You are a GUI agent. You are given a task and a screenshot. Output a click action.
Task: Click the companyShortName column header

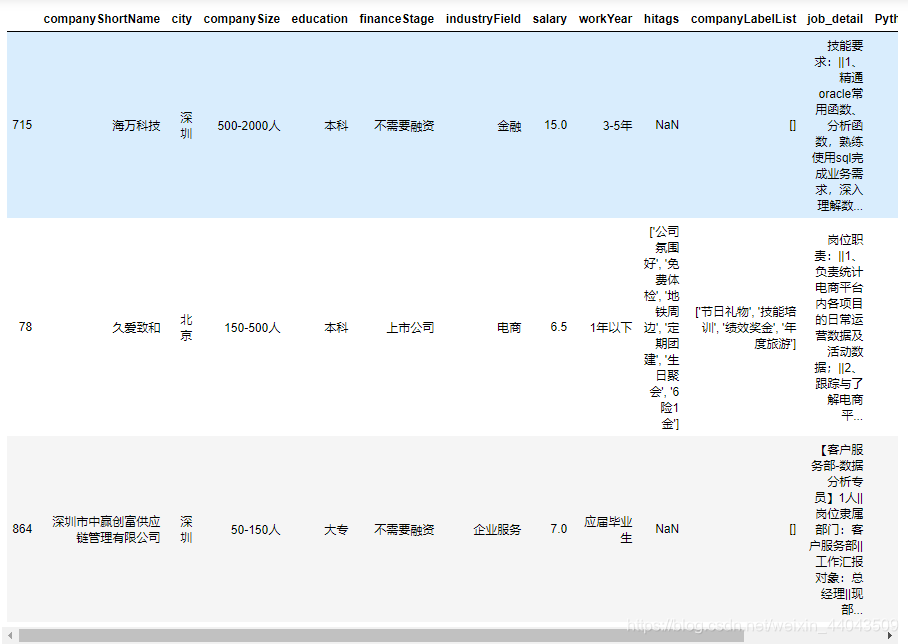(102, 19)
